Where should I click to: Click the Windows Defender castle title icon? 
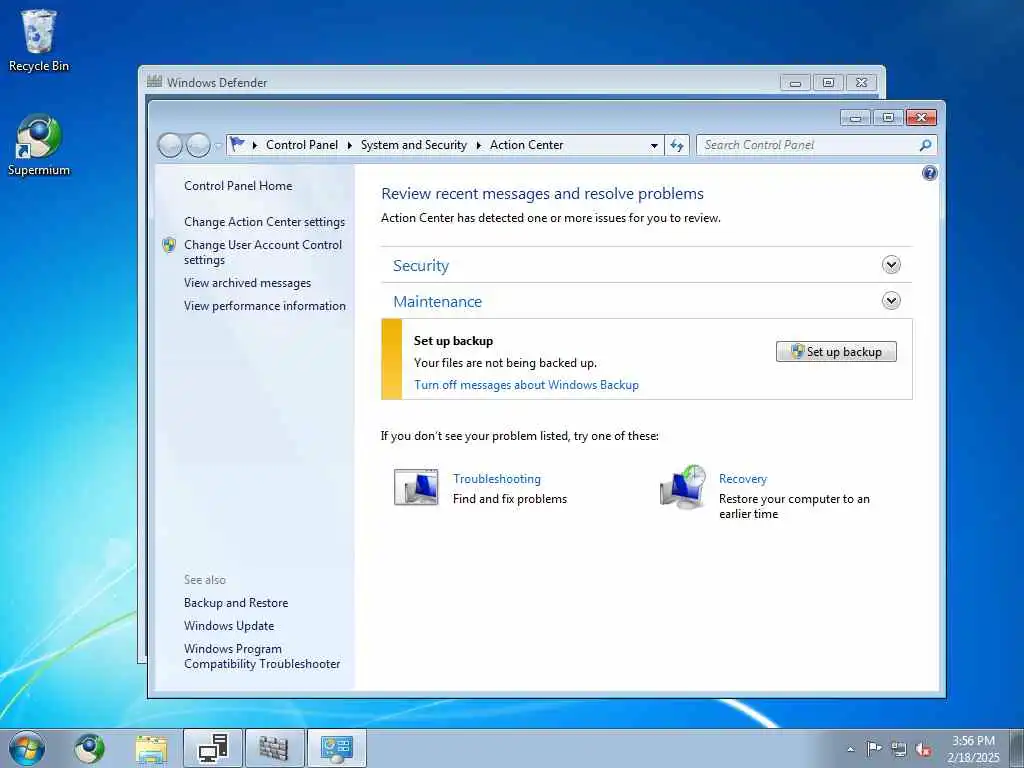click(154, 82)
